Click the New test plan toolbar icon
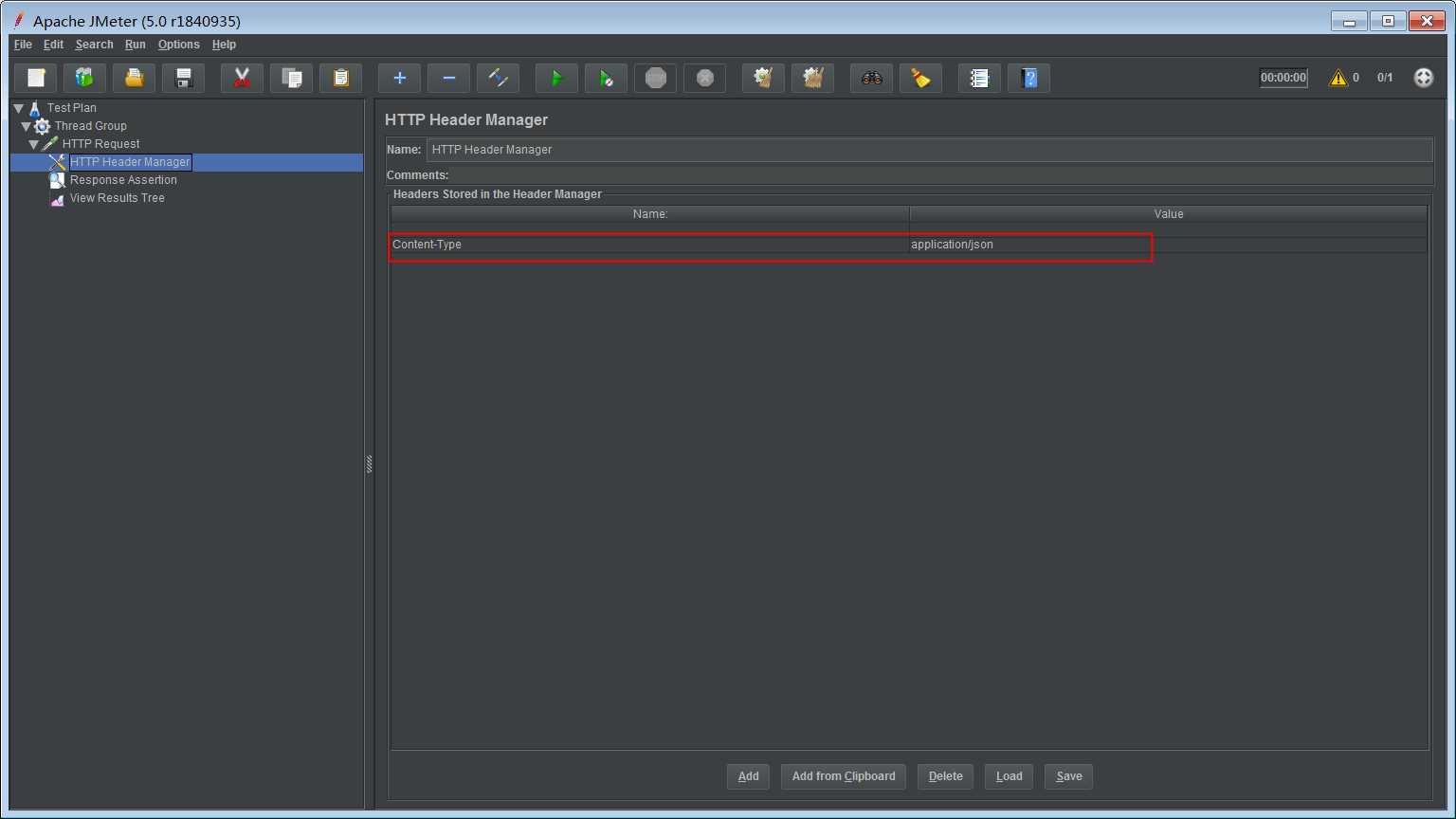 (x=36, y=78)
